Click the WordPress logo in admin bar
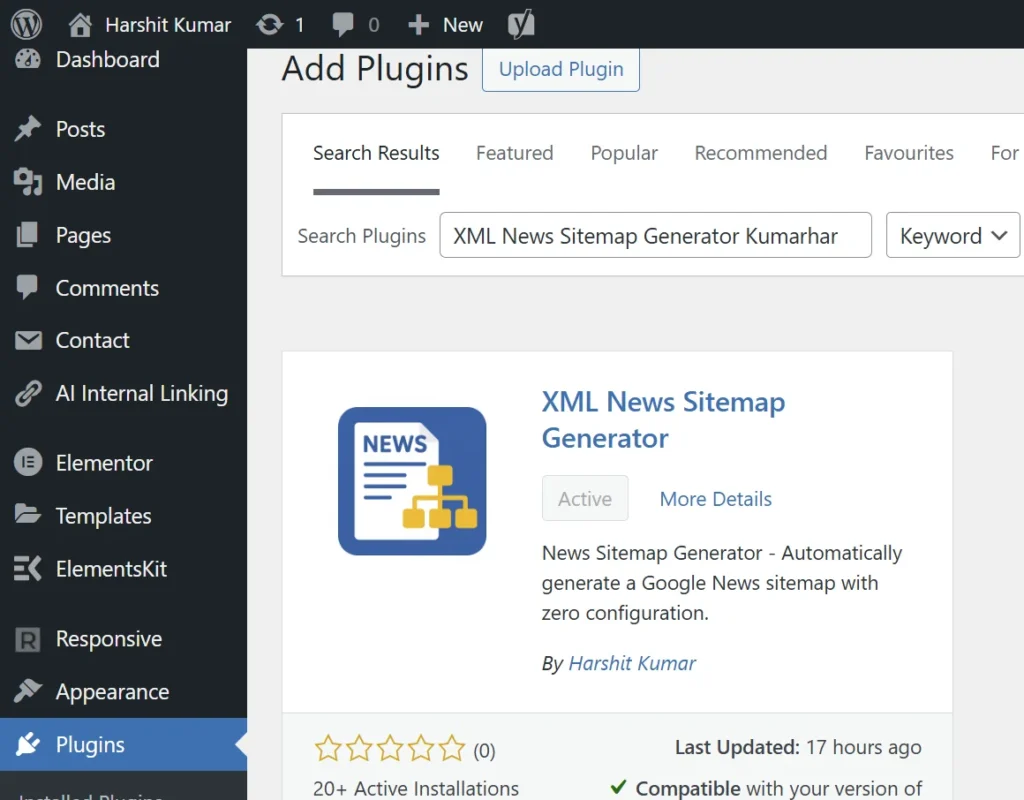The width and height of the screenshot is (1024, 800). tap(27, 24)
